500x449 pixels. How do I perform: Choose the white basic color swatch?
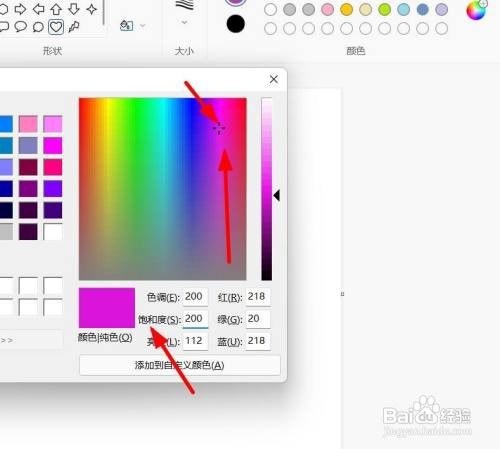tap(53, 232)
